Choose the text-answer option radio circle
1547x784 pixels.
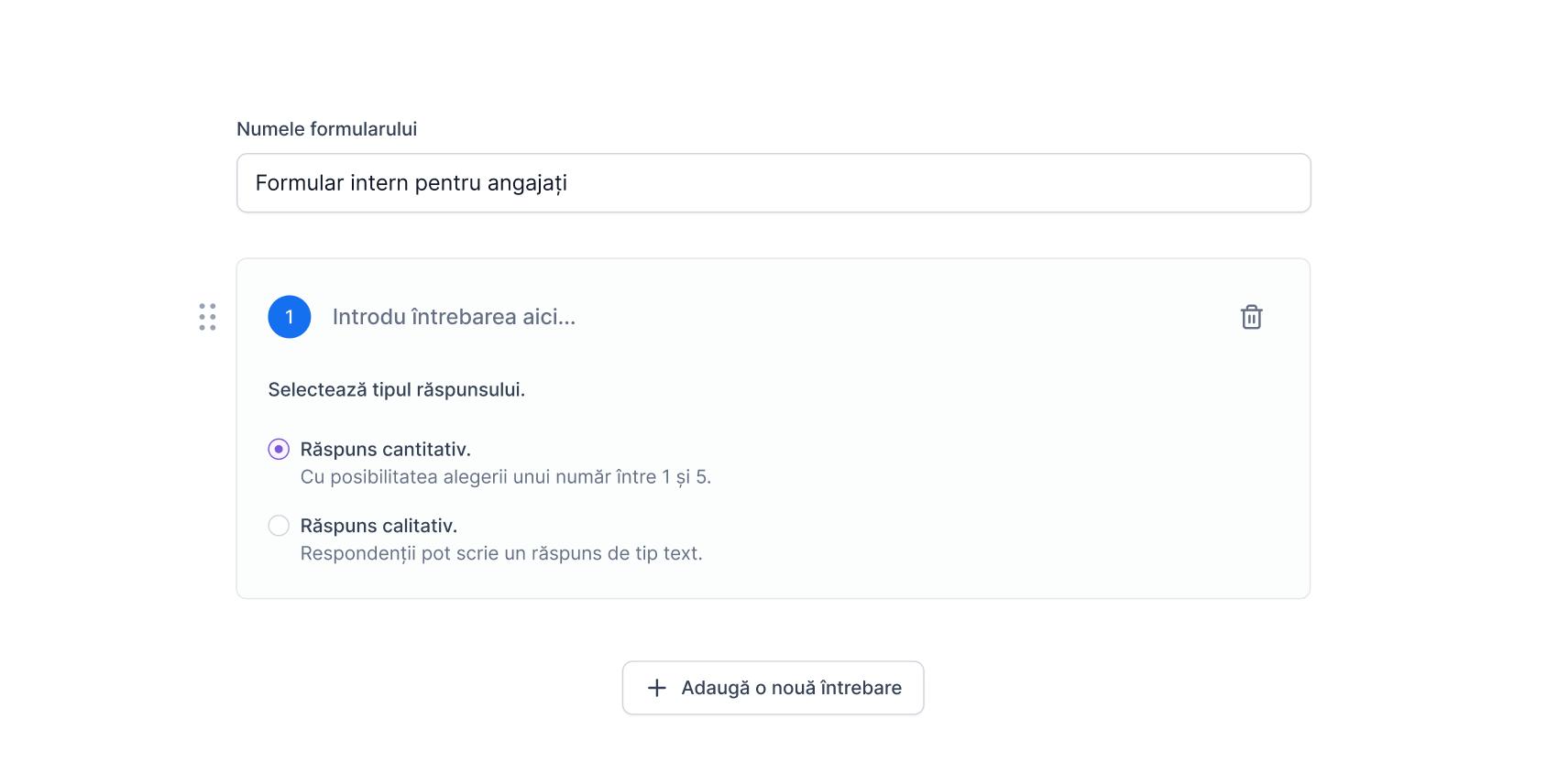(278, 525)
